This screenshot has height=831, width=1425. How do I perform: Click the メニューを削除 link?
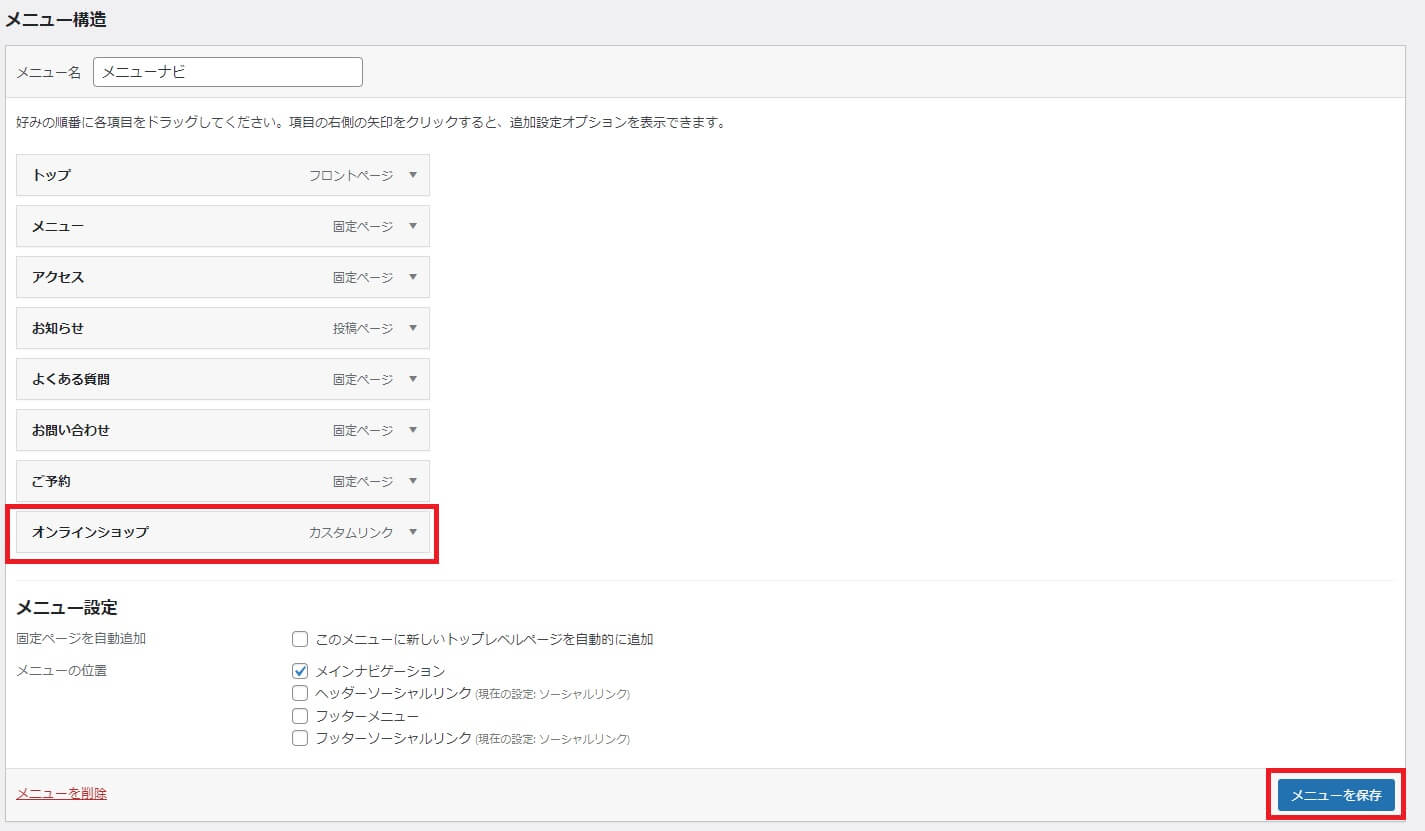click(61, 794)
